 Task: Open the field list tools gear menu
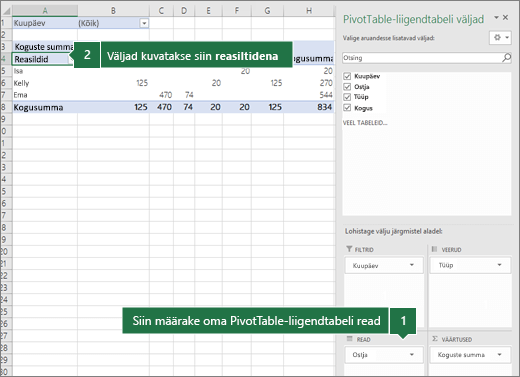[500, 38]
